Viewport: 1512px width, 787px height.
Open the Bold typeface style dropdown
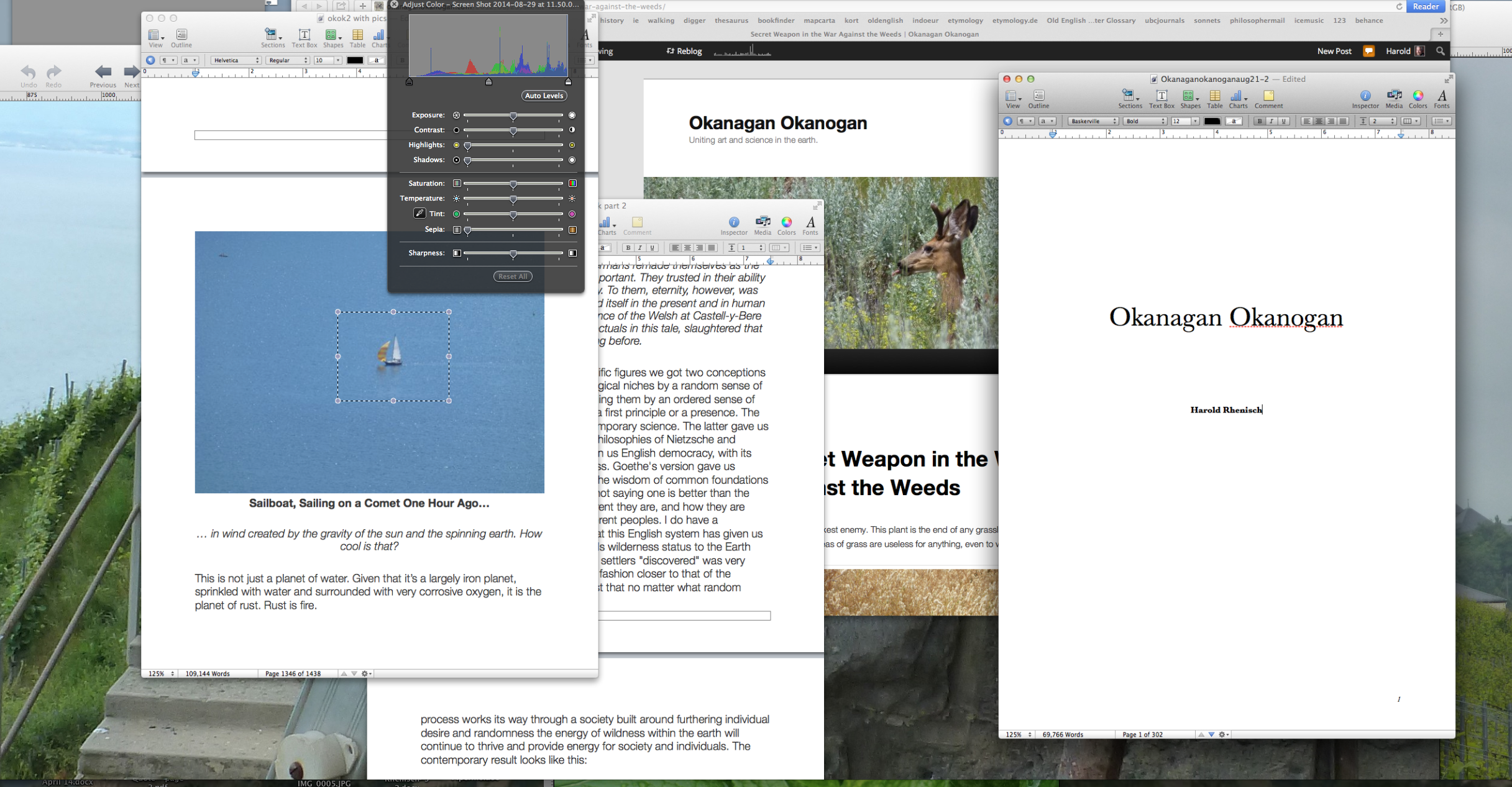[1145, 121]
